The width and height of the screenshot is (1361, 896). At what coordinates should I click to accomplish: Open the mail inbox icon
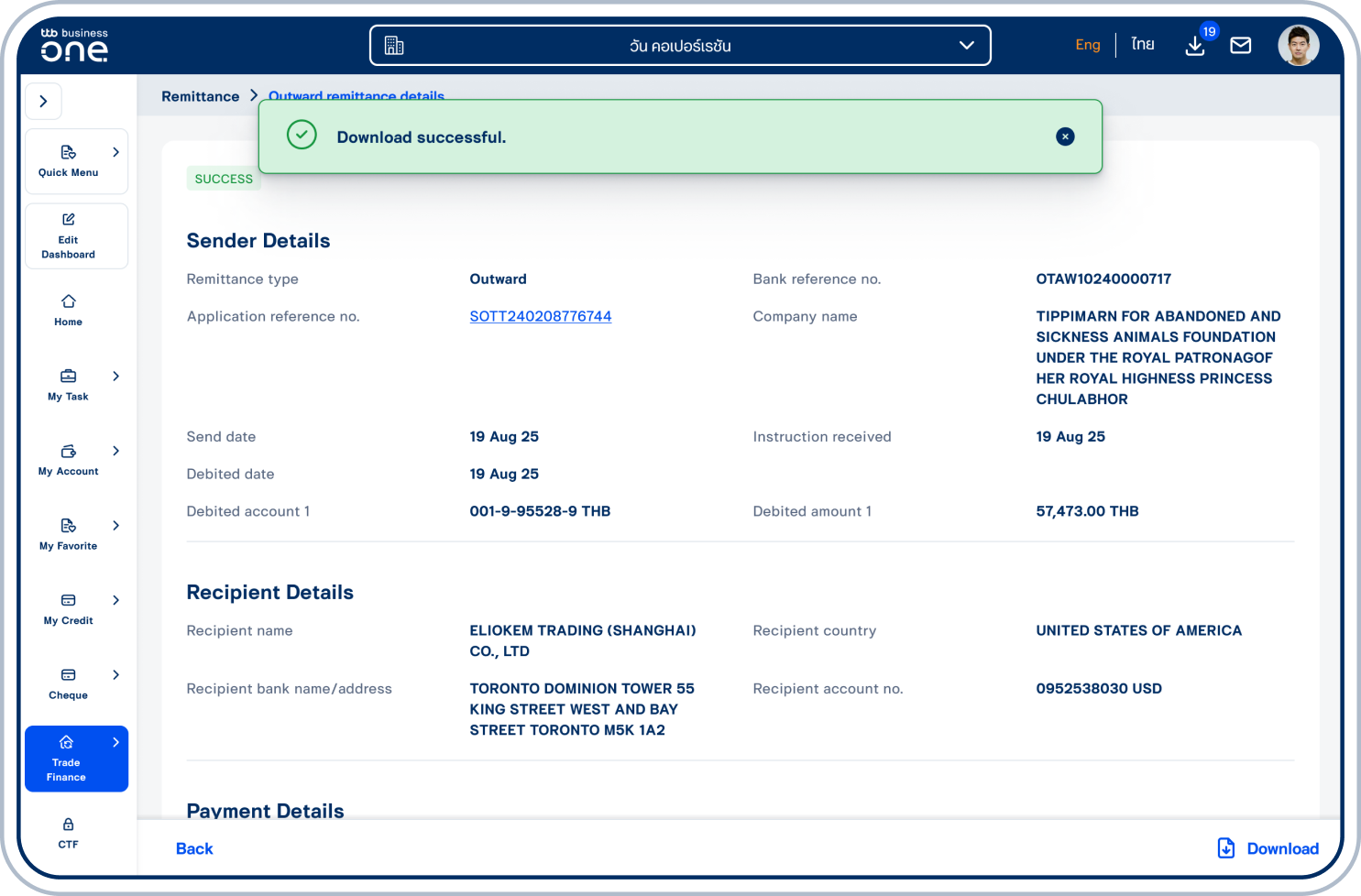[x=1240, y=45]
